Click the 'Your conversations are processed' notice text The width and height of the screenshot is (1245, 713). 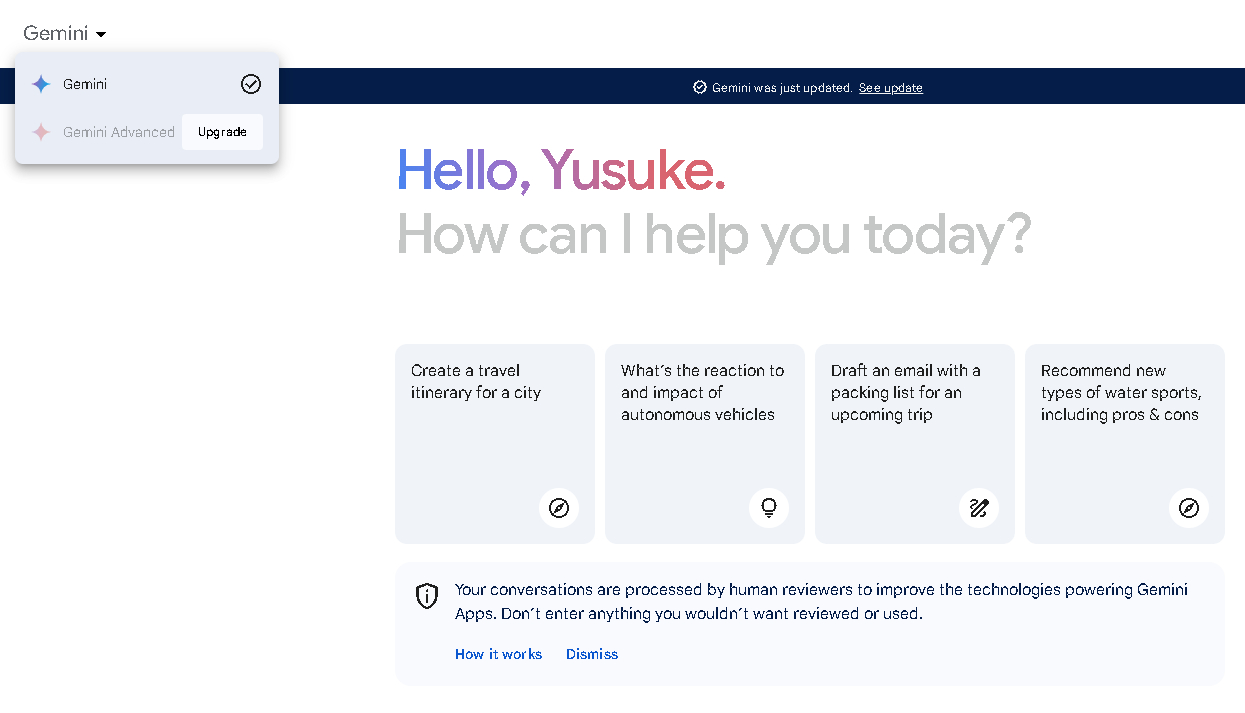(821, 602)
